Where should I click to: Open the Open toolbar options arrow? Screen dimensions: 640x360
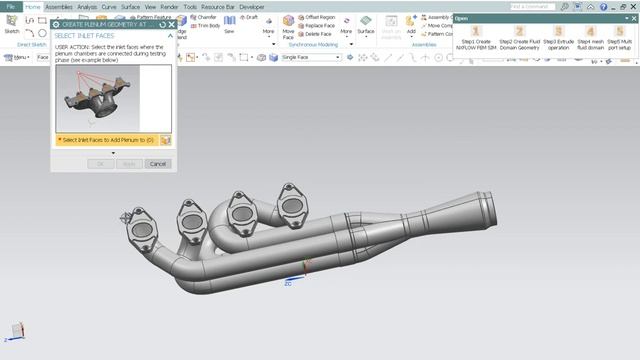tap(627, 18)
